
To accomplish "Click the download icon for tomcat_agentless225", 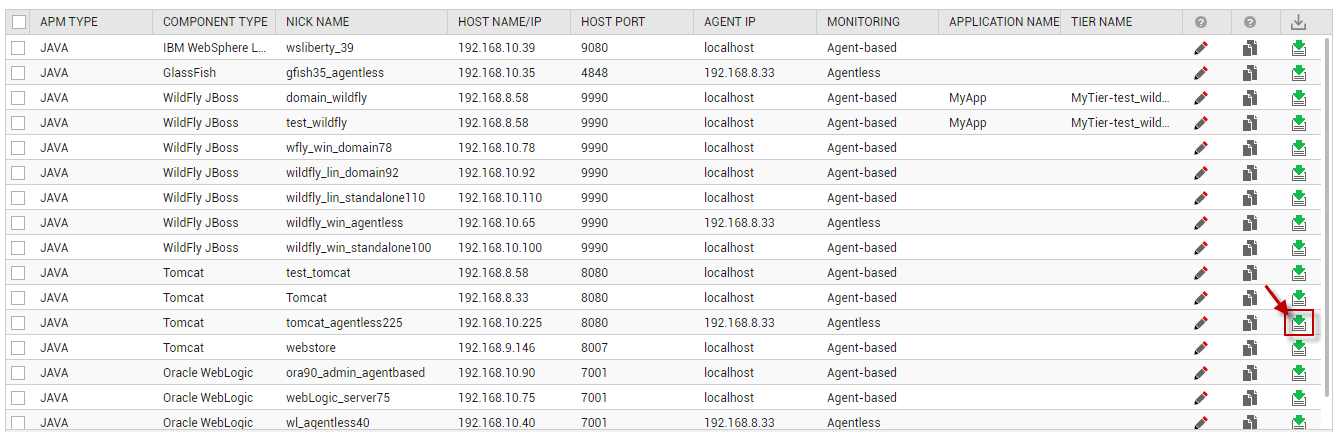I will pos(1298,323).
